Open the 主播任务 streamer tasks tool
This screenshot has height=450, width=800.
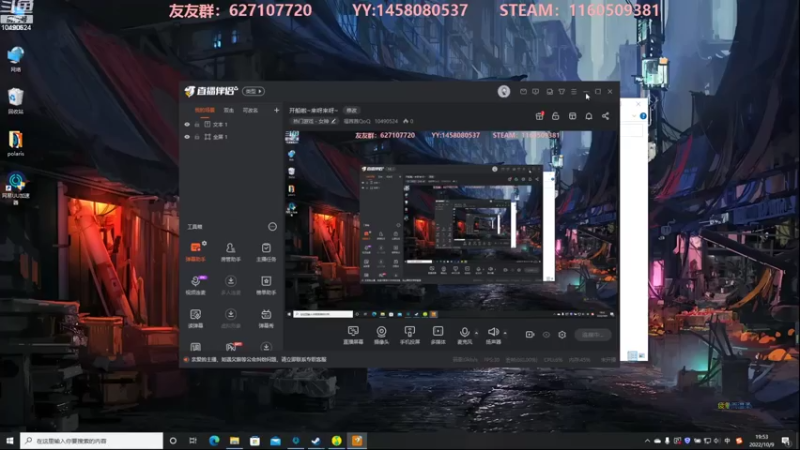click(x=266, y=252)
